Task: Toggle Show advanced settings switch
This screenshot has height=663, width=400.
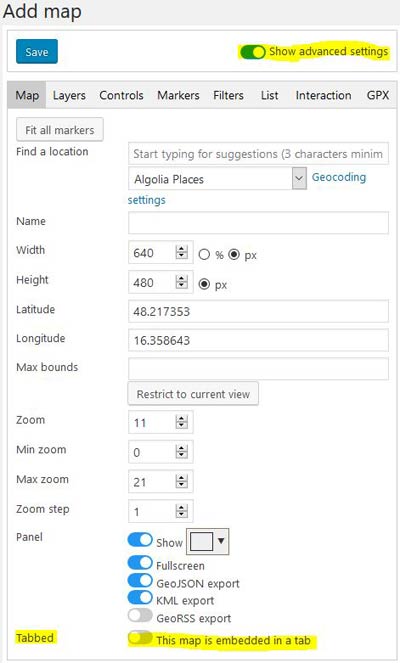Action: 252,52
